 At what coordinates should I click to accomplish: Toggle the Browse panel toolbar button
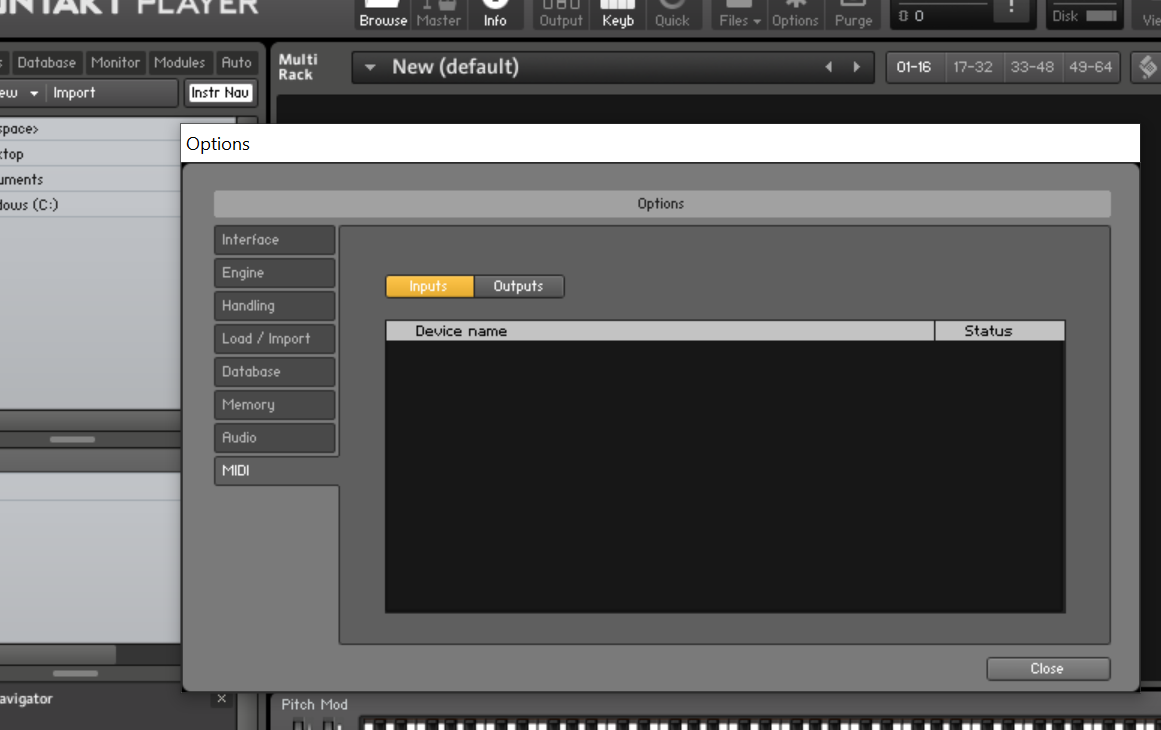pos(383,14)
